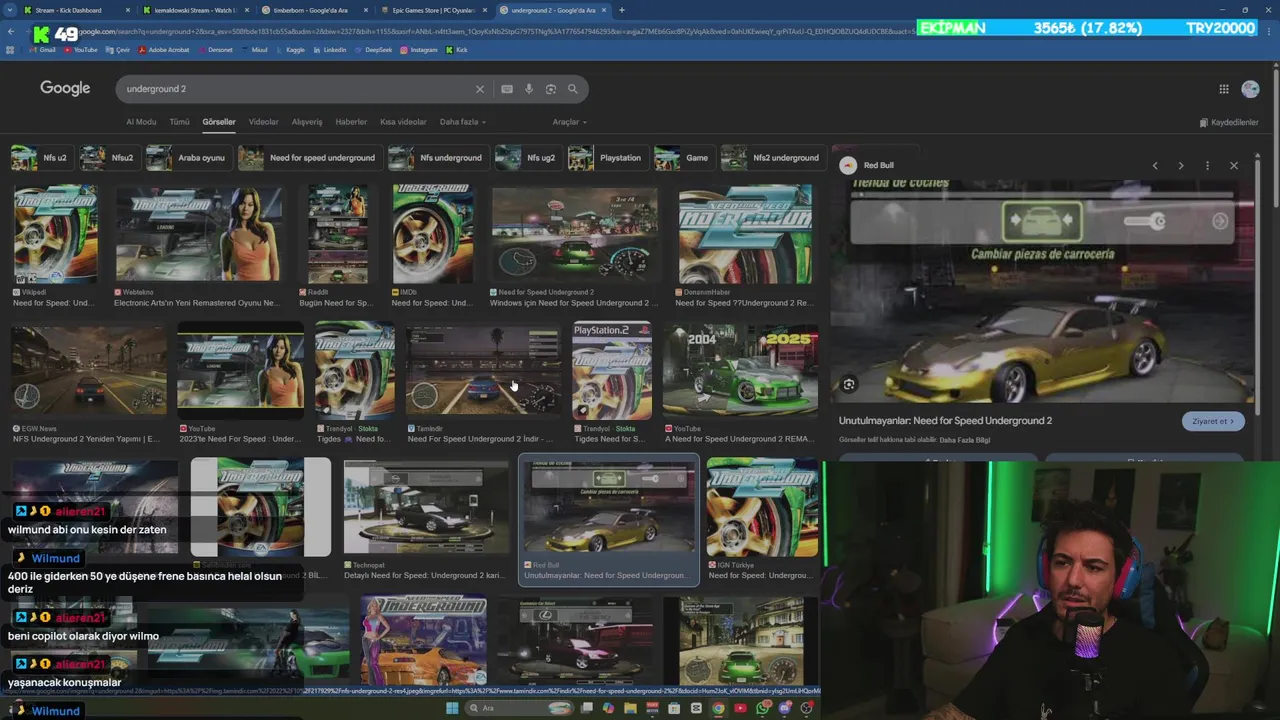Open PlayStation 2 cover thumbnail from Trendyol
The image size is (1280, 720).
point(612,370)
